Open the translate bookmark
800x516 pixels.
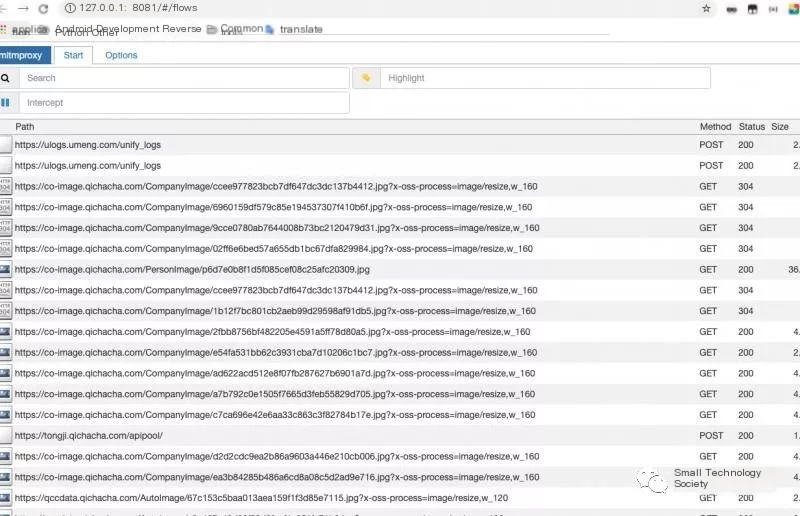[x=294, y=29]
